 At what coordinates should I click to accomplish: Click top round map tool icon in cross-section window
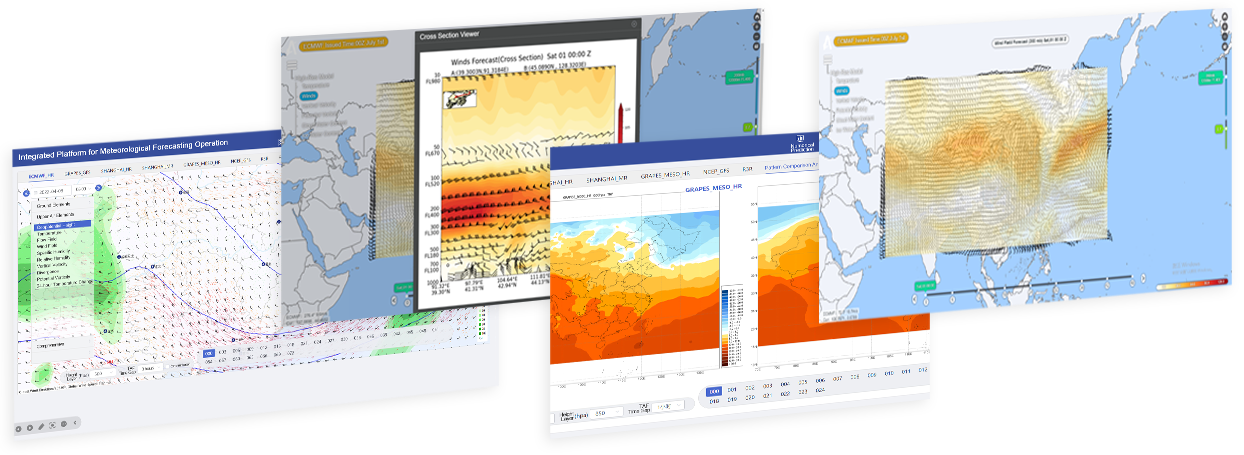pos(757,17)
